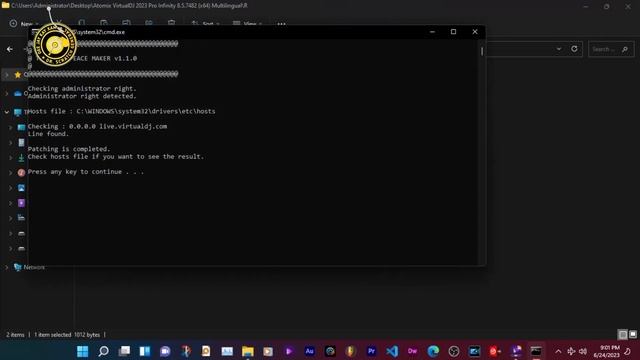Launch Adobe Dreamweaver from the taskbar
Screen dimensions: 640x360
(x=412, y=351)
